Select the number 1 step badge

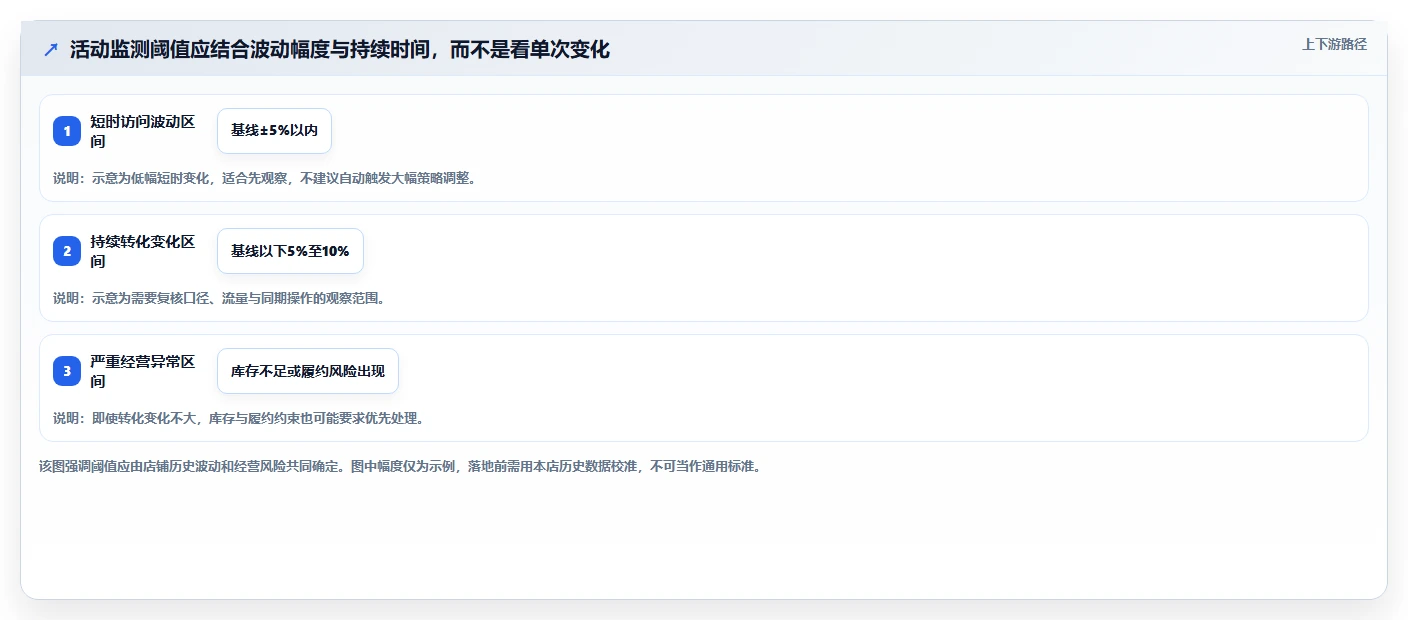67,131
